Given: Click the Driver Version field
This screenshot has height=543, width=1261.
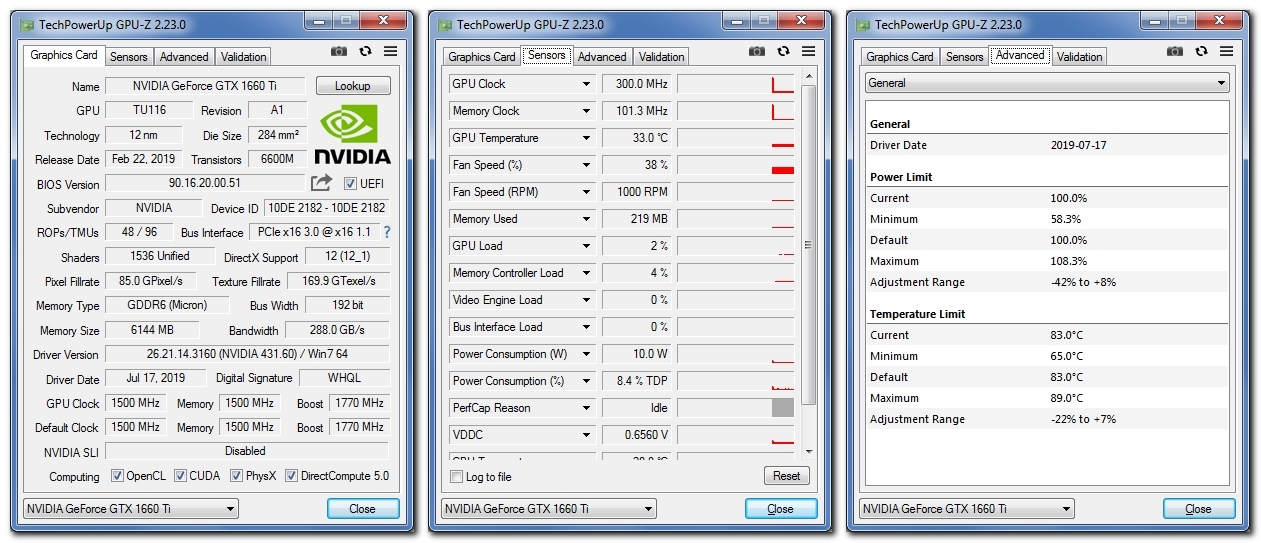Looking at the screenshot, I should (x=247, y=354).
